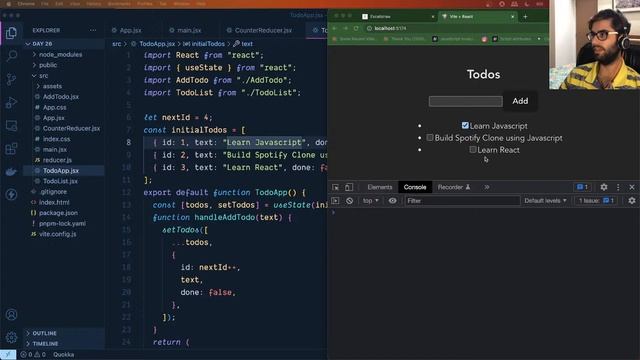Open Explorer more actions ellipsis
The image size is (640, 360).
point(93,30)
